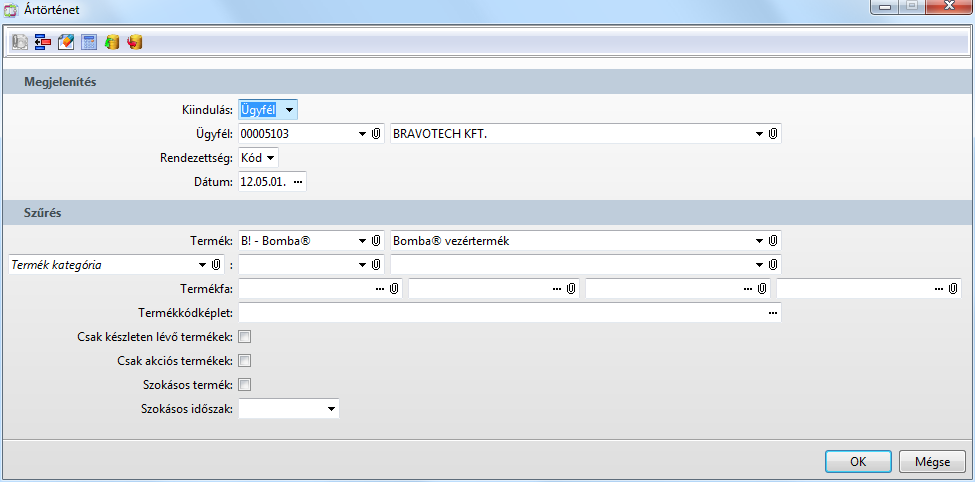Click paperclip of the category code field
Screen dimensions: 975x482
tap(376, 265)
